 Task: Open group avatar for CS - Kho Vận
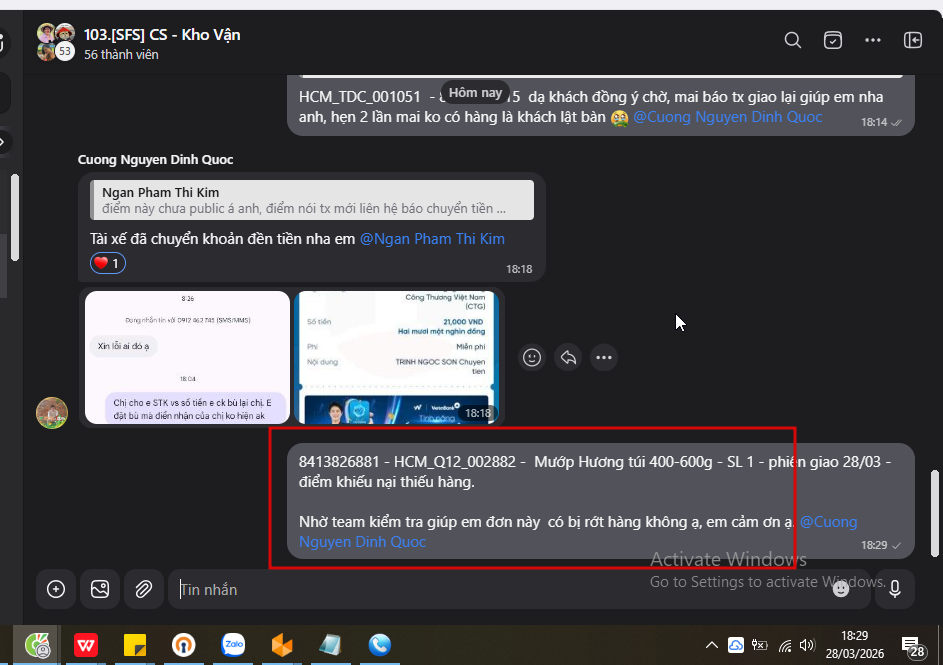click(x=56, y=42)
